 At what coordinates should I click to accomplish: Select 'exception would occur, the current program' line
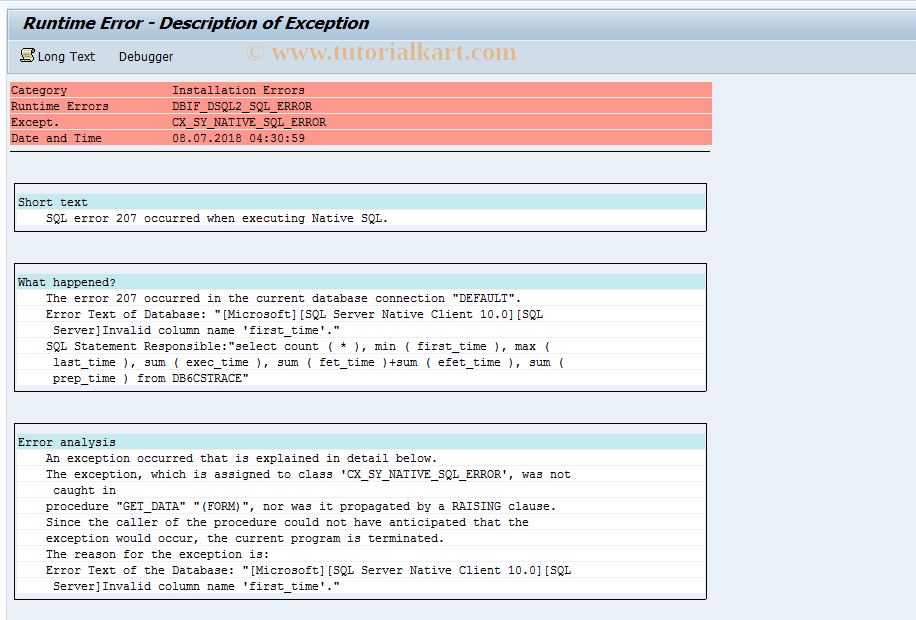pyautogui.click(x=245, y=538)
